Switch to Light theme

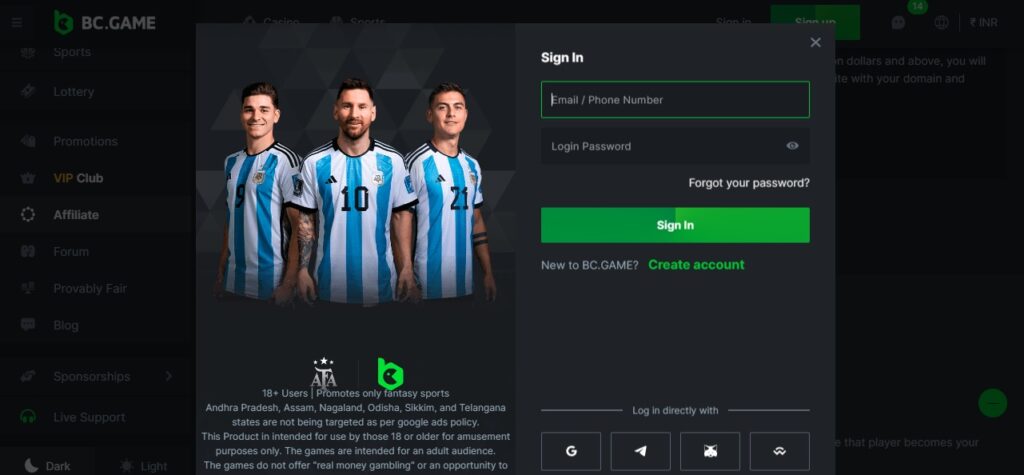coord(144,466)
